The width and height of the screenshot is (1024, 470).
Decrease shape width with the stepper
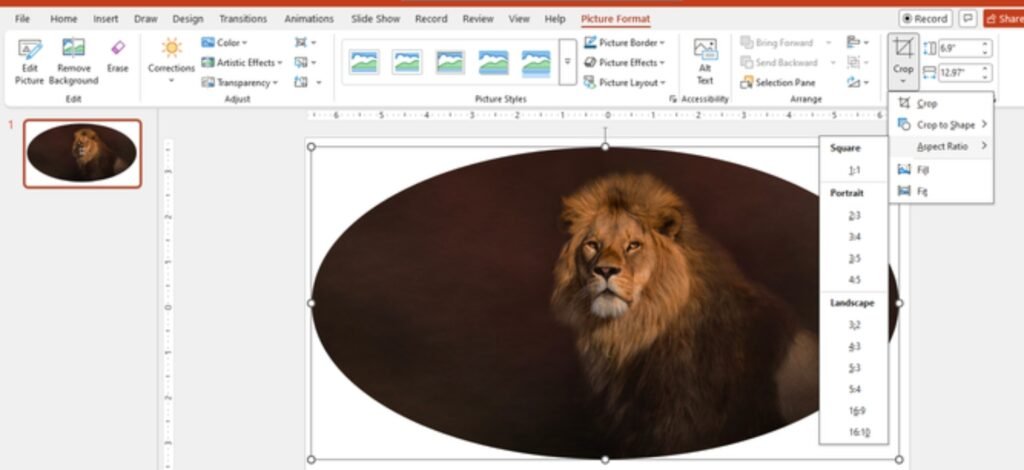pyautogui.click(x=985, y=77)
